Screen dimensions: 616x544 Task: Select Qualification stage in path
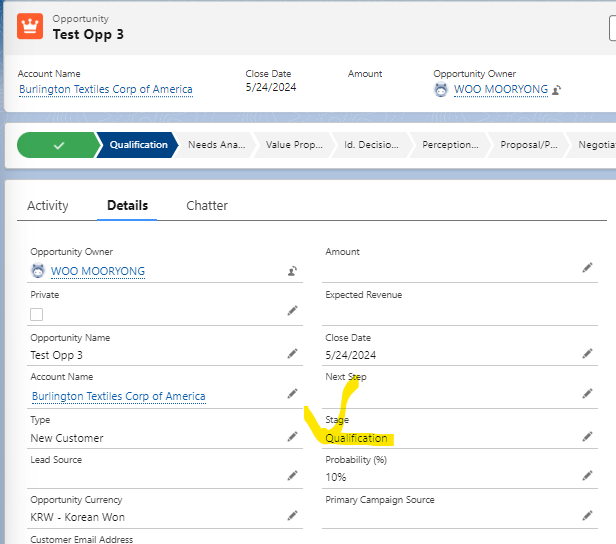tap(138, 145)
